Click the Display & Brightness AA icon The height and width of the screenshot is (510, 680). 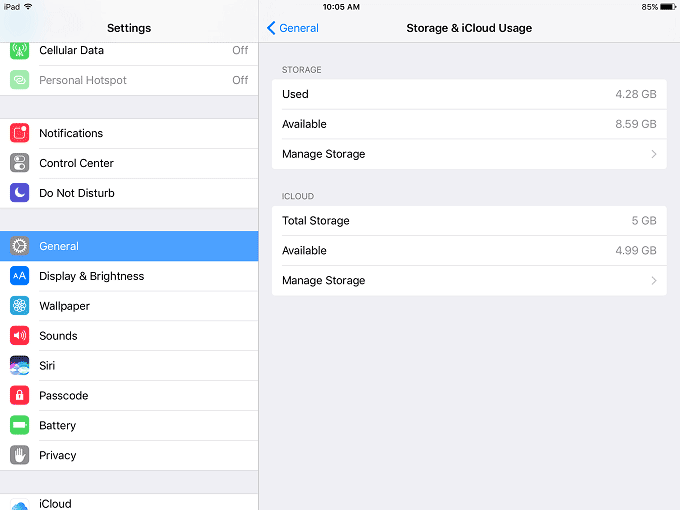[20, 276]
